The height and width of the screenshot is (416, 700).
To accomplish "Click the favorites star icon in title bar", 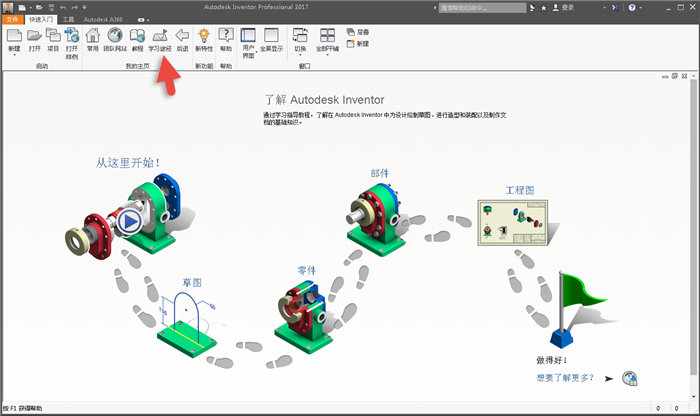I will 544,8.
